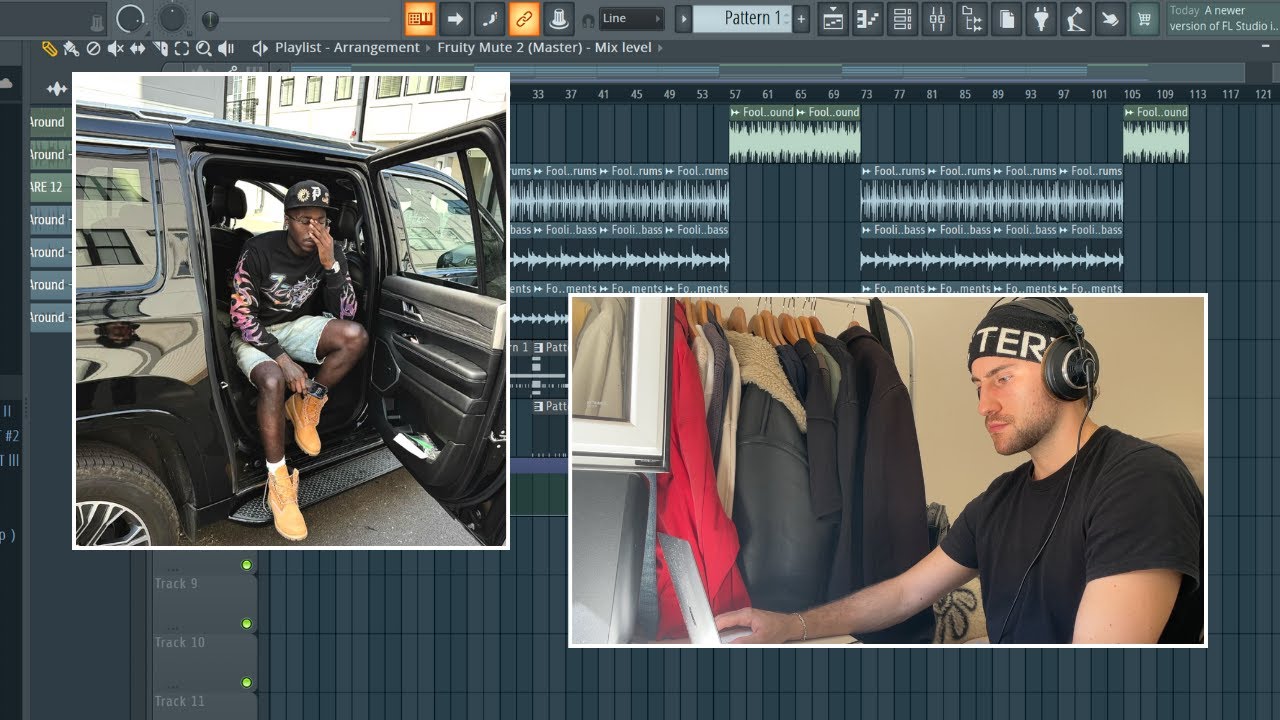Open the news panel about newer FL Studio version
This screenshot has width=1280, height=720.
(1223, 18)
